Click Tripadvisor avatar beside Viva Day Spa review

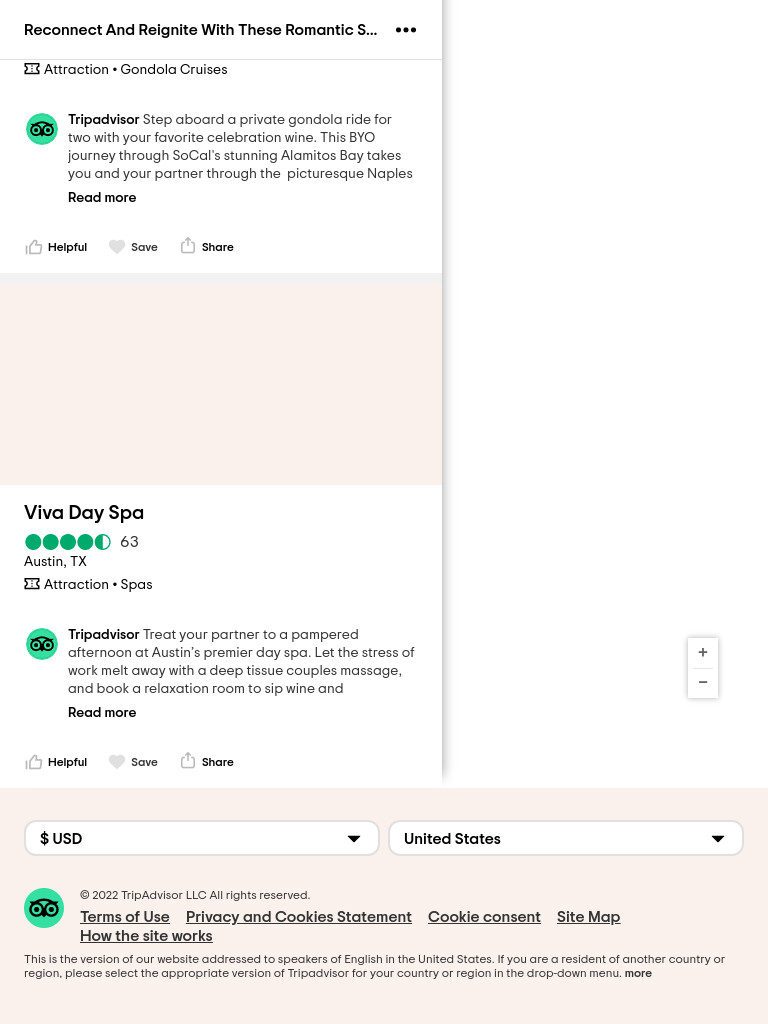point(42,644)
